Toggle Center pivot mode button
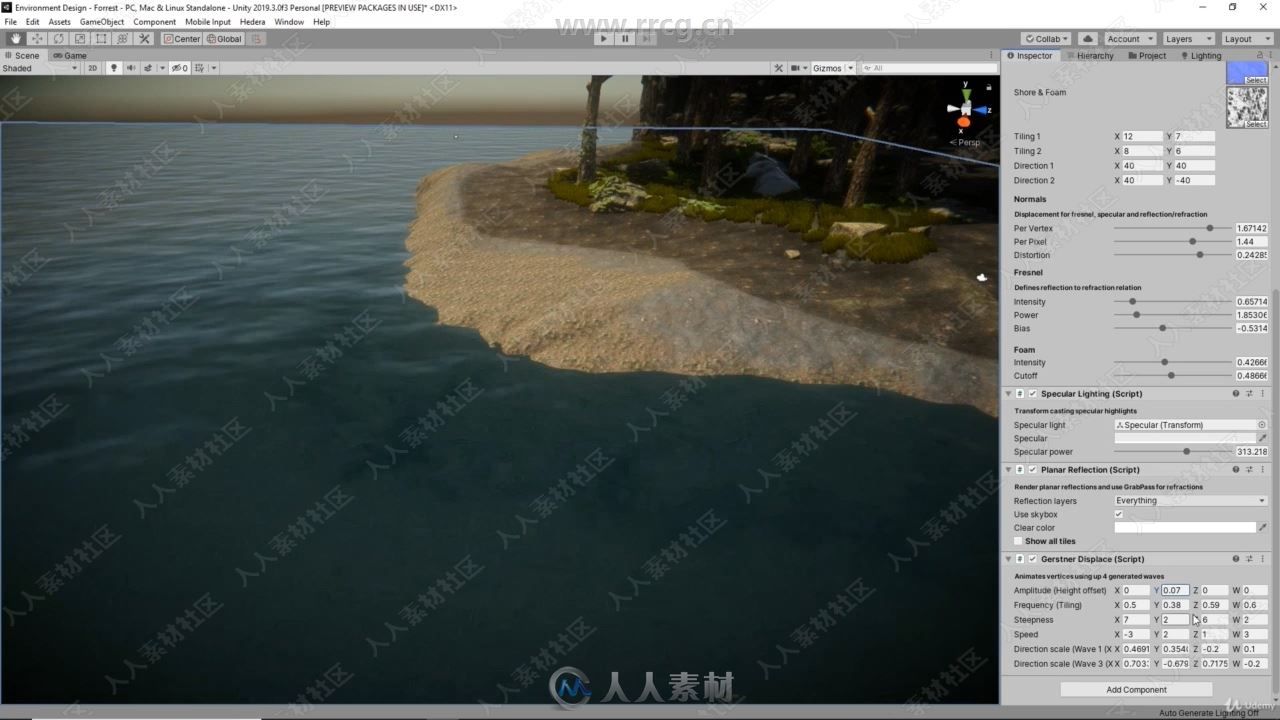1280x720 pixels. [182, 39]
